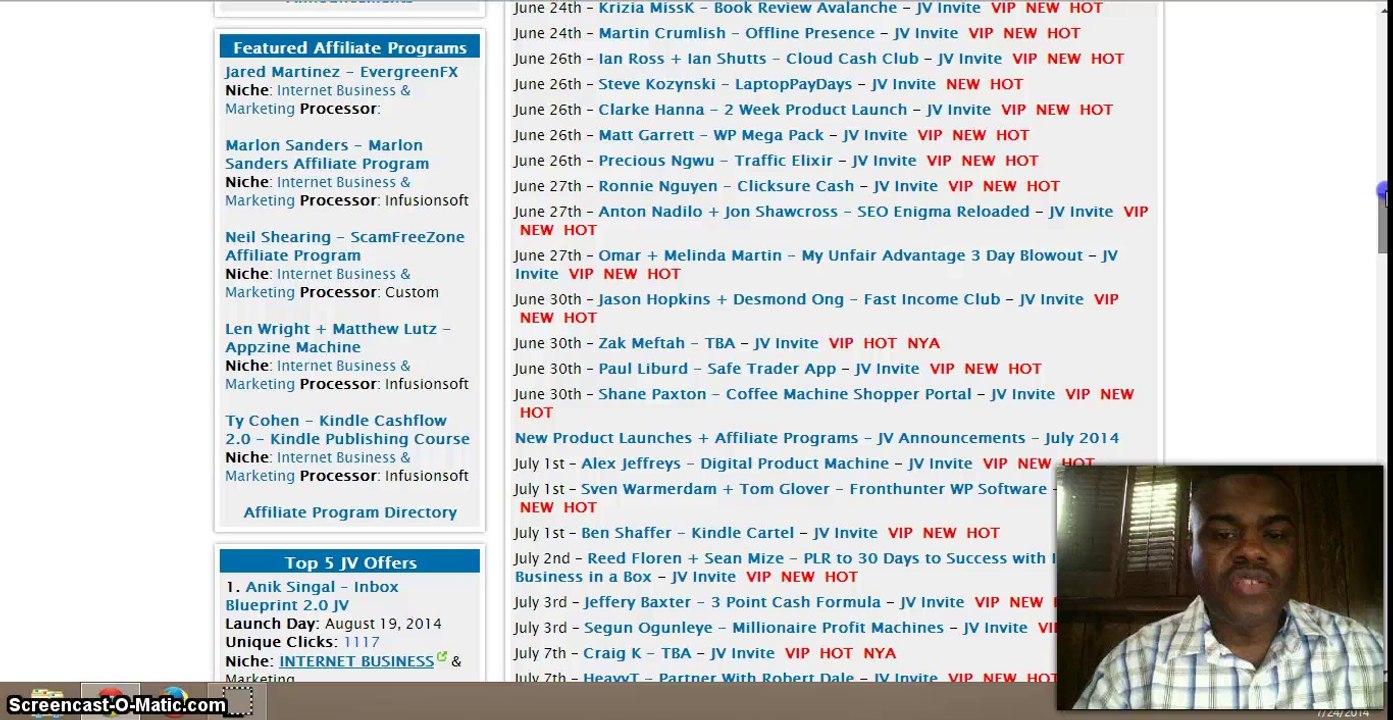This screenshot has width=1393, height=720.
Task: Open Anton Nadilo SEO Enigma Reloaded invite
Action: (855, 212)
